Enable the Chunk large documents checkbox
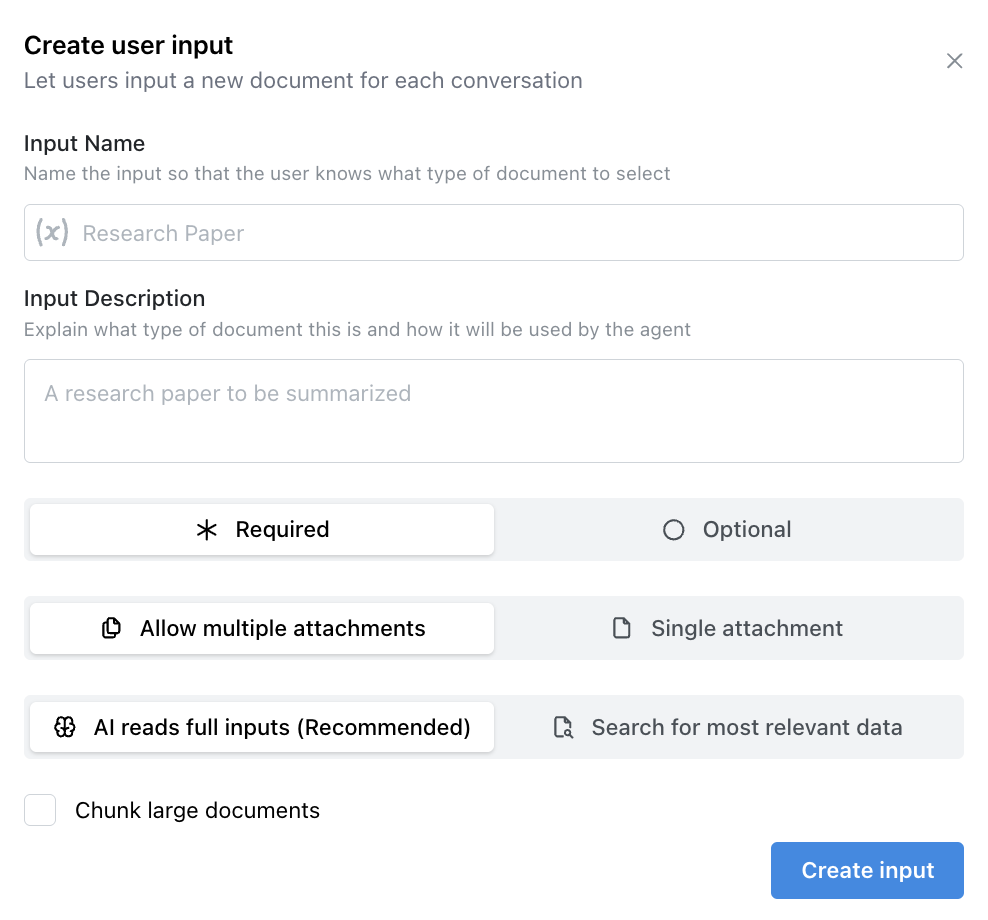 click(x=40, y=810)
